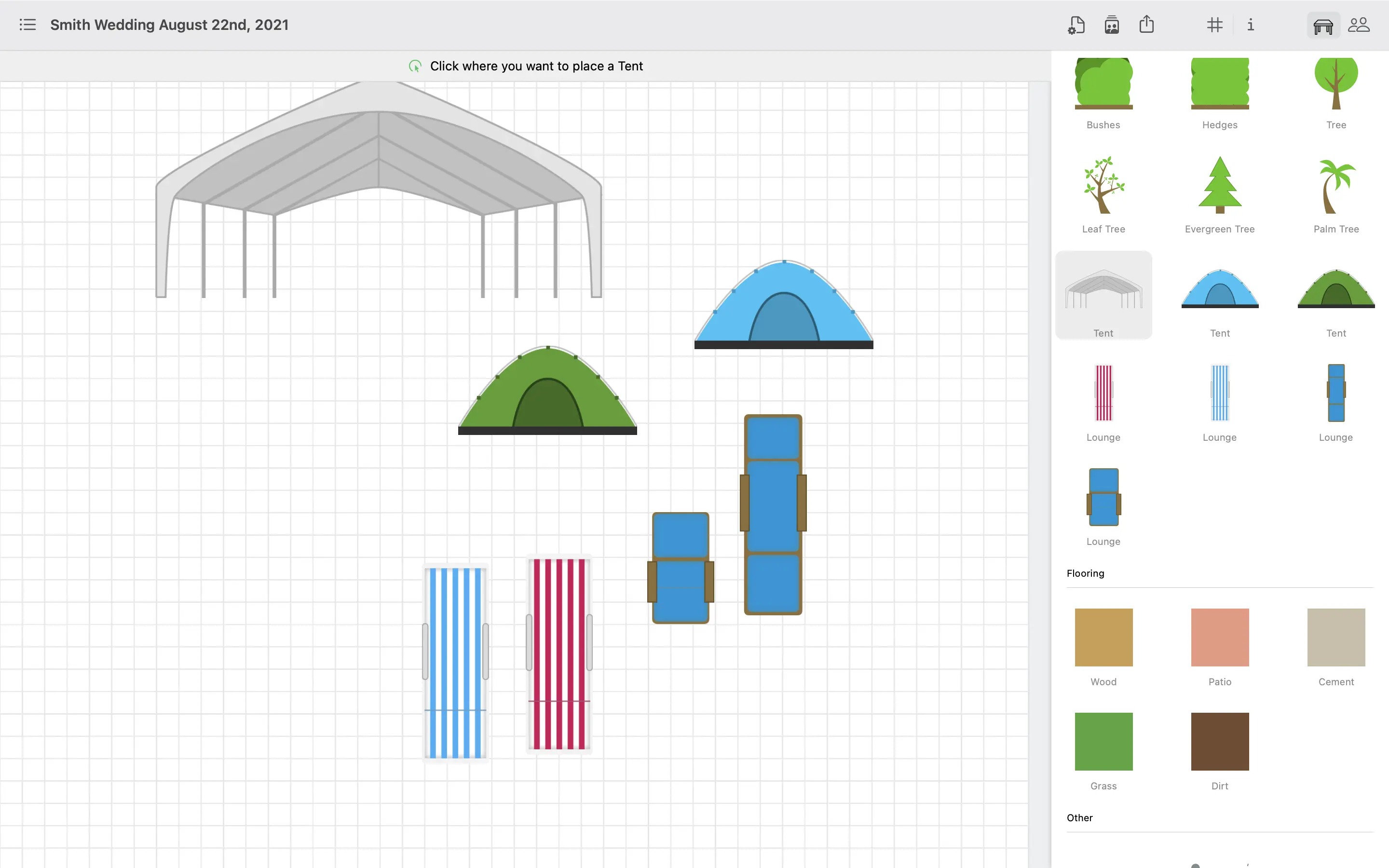1389x868 pixels.
Task: Open the document settings icon
Action: coord(1076,25)
